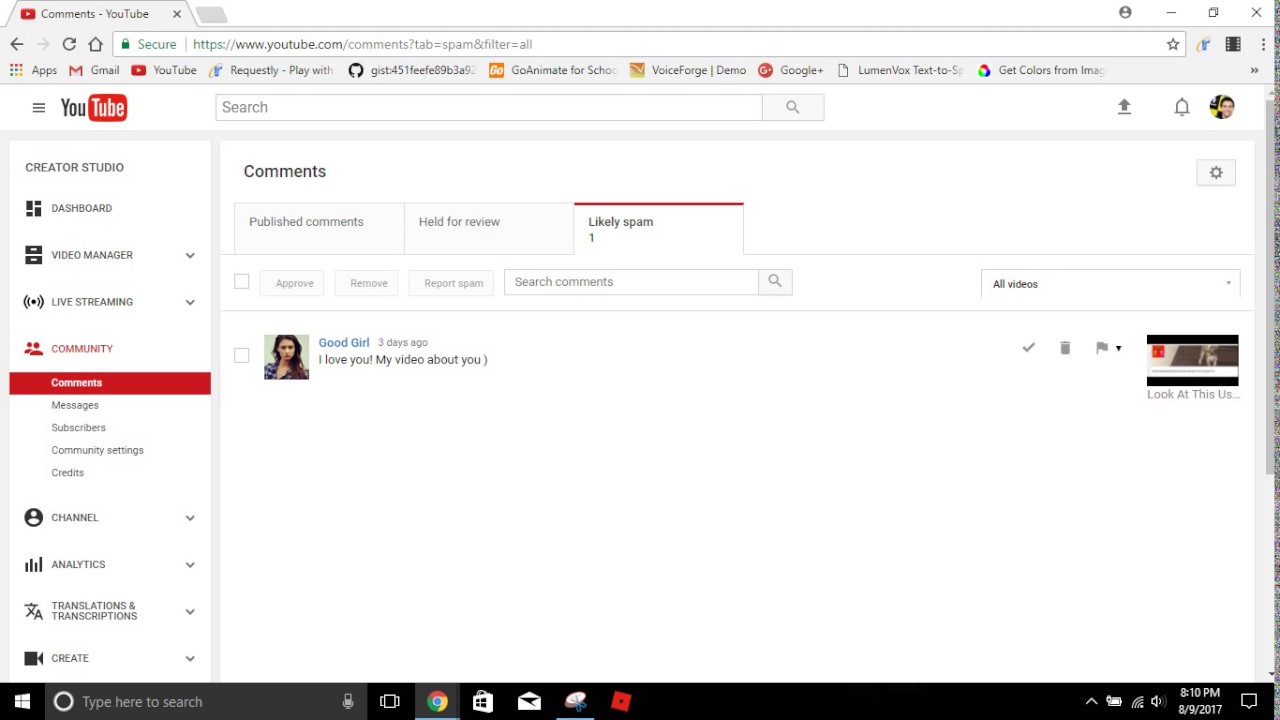The width and height of the screenshot is (1280, 720).
Task: Open Messages under Community
Action: (x=75, y=405)
